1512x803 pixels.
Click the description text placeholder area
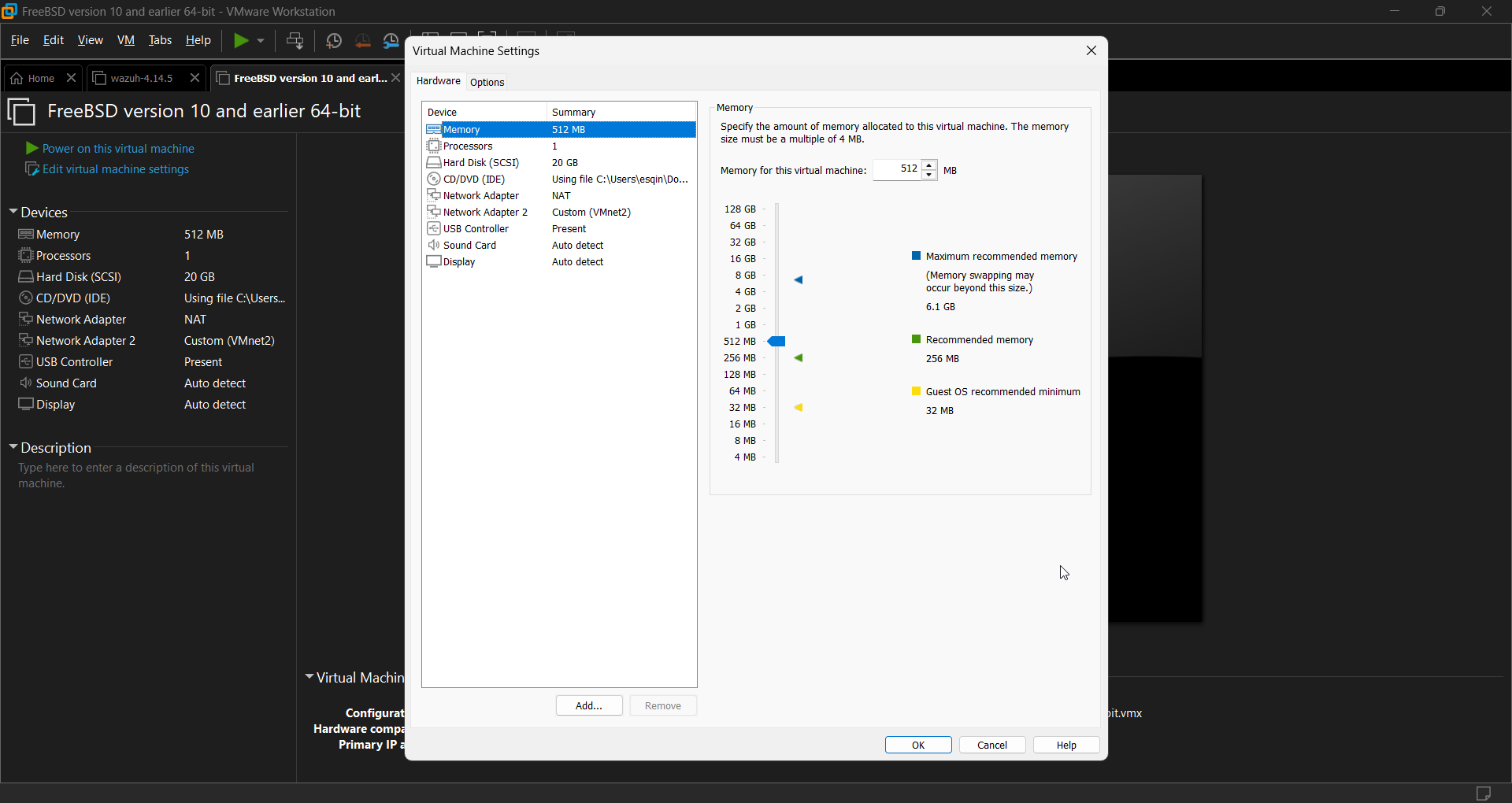[x=136, y=476]
